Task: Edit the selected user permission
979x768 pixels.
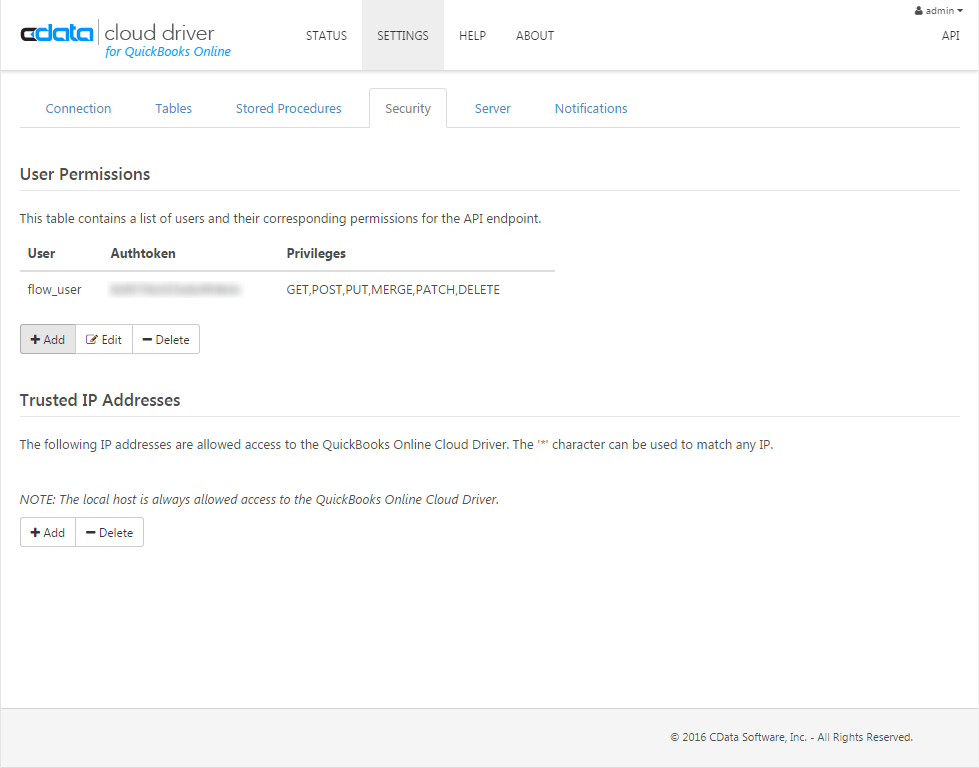Action: point(104,339)
